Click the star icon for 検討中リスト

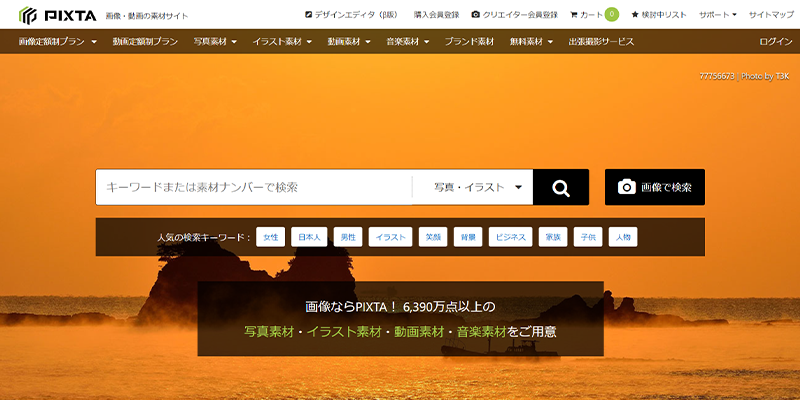click(x=635, y=15)
